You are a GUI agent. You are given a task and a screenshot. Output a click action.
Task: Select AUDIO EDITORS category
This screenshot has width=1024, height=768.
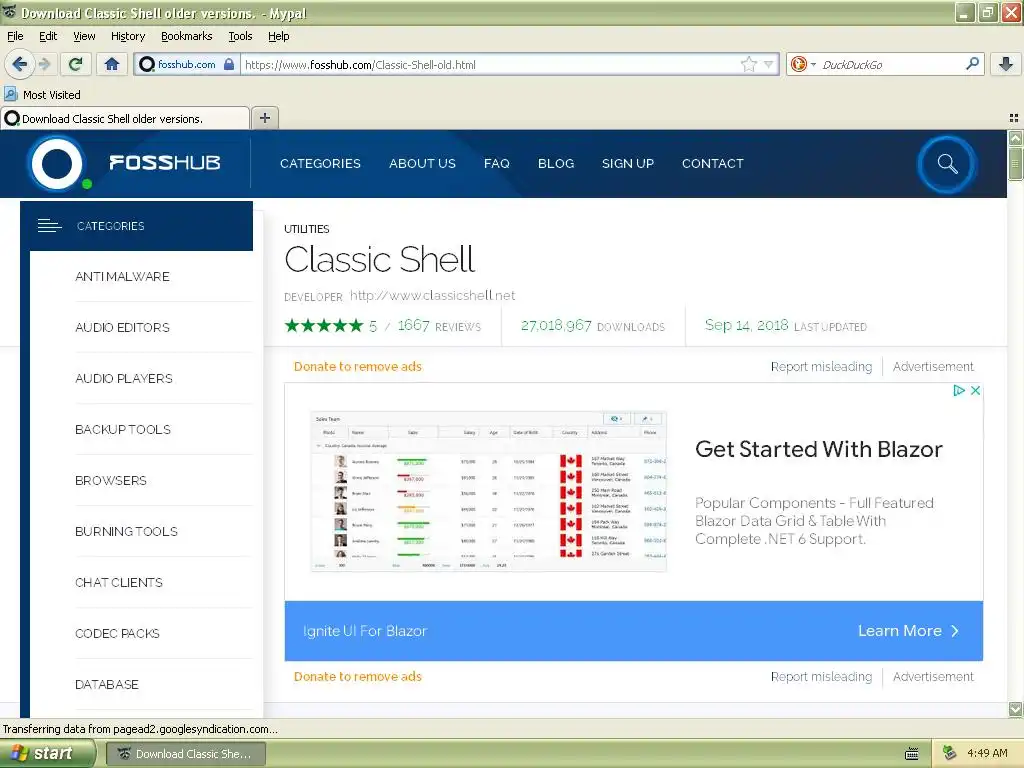[x=122, y=327]
